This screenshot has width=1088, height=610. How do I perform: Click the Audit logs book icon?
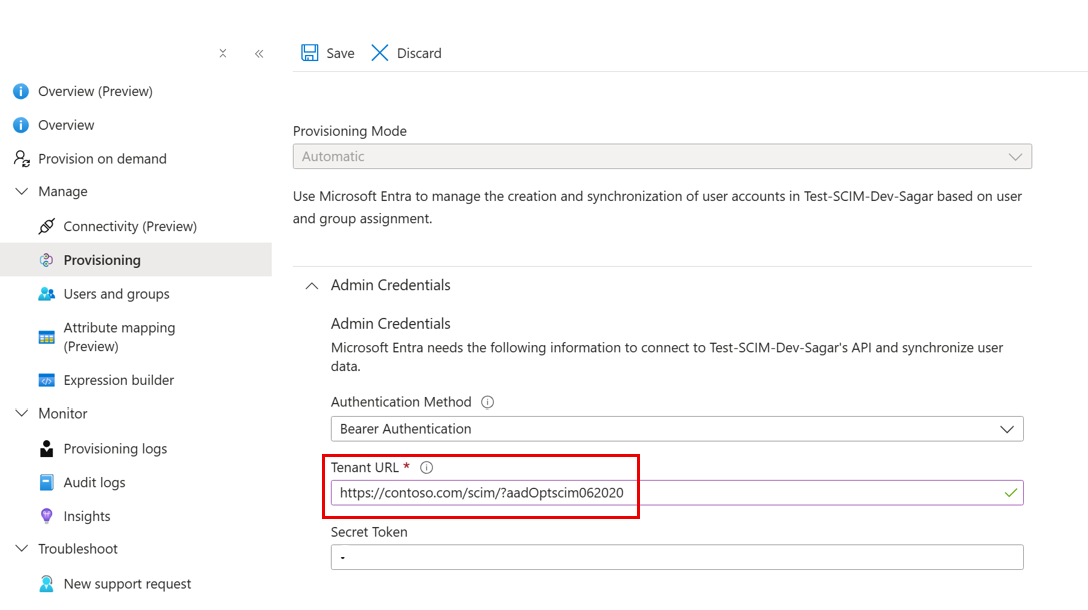(46, 482)
